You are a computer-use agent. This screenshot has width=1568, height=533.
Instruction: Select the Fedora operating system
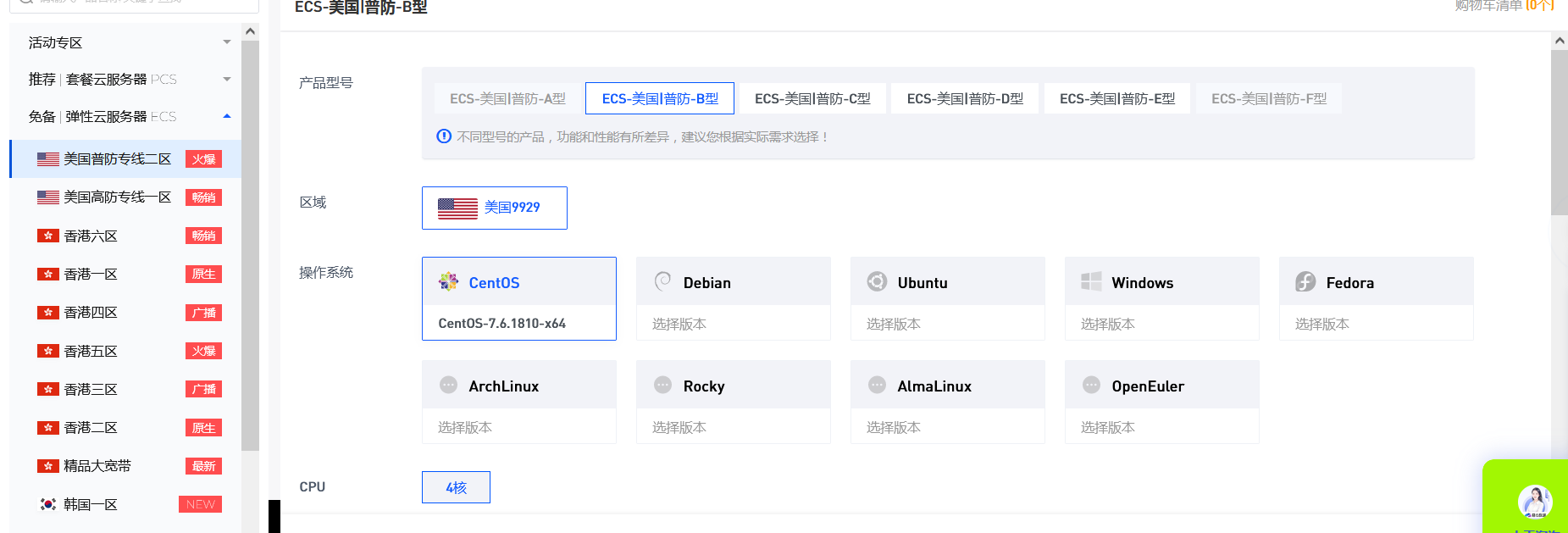tap(1377, 281)
